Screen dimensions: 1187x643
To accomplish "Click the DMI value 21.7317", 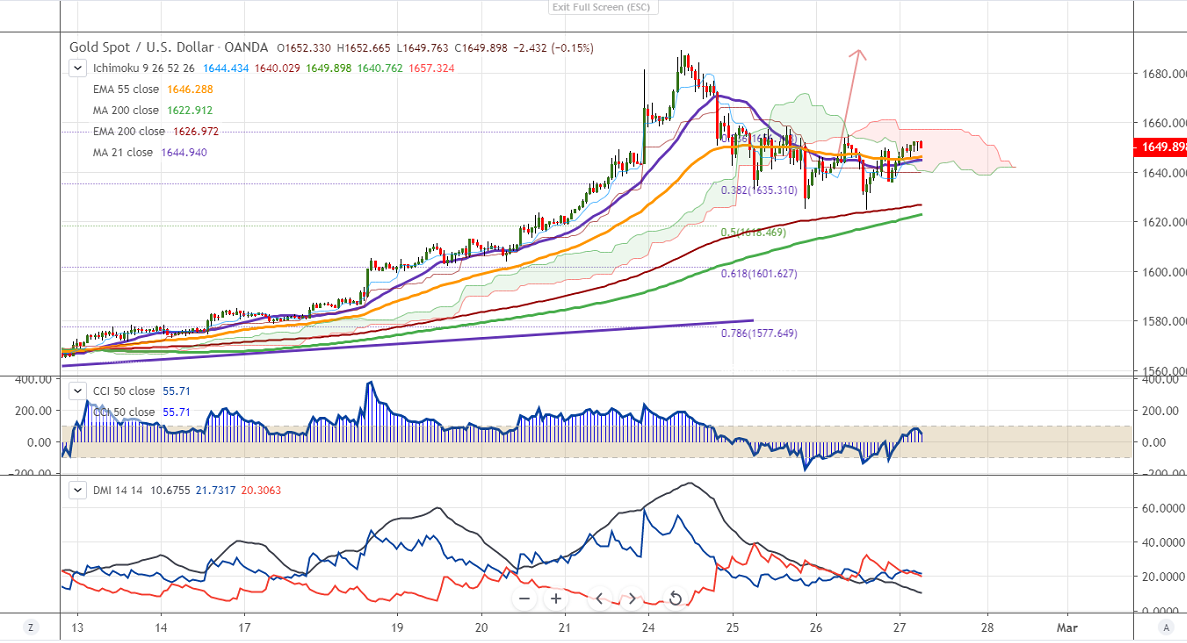I will tap(215, 490).
